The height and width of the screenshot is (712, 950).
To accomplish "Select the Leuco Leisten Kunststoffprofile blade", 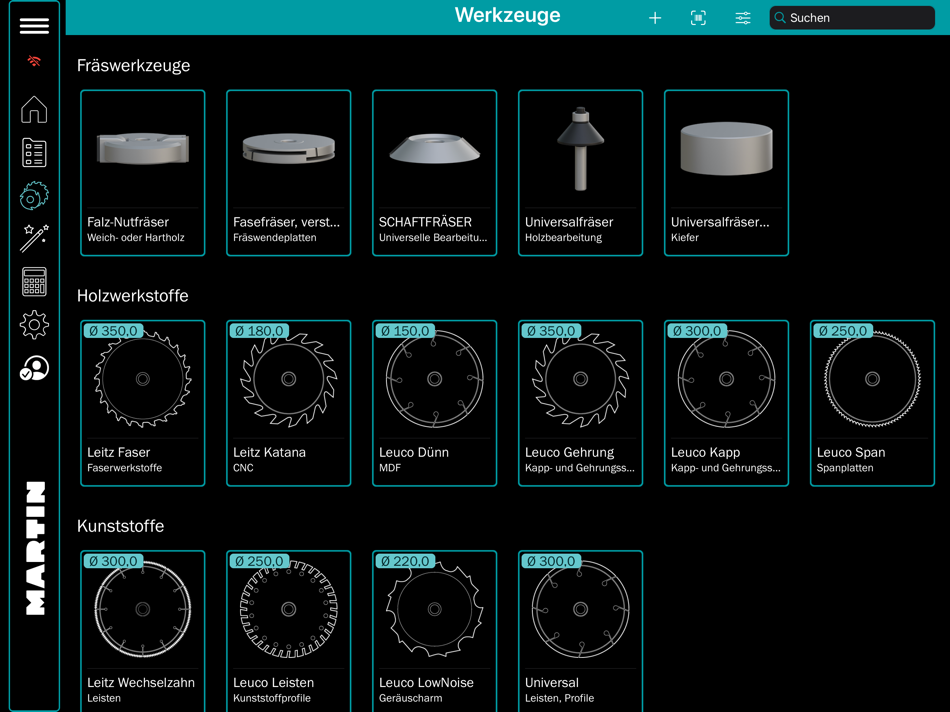I will tap(288, 631).
